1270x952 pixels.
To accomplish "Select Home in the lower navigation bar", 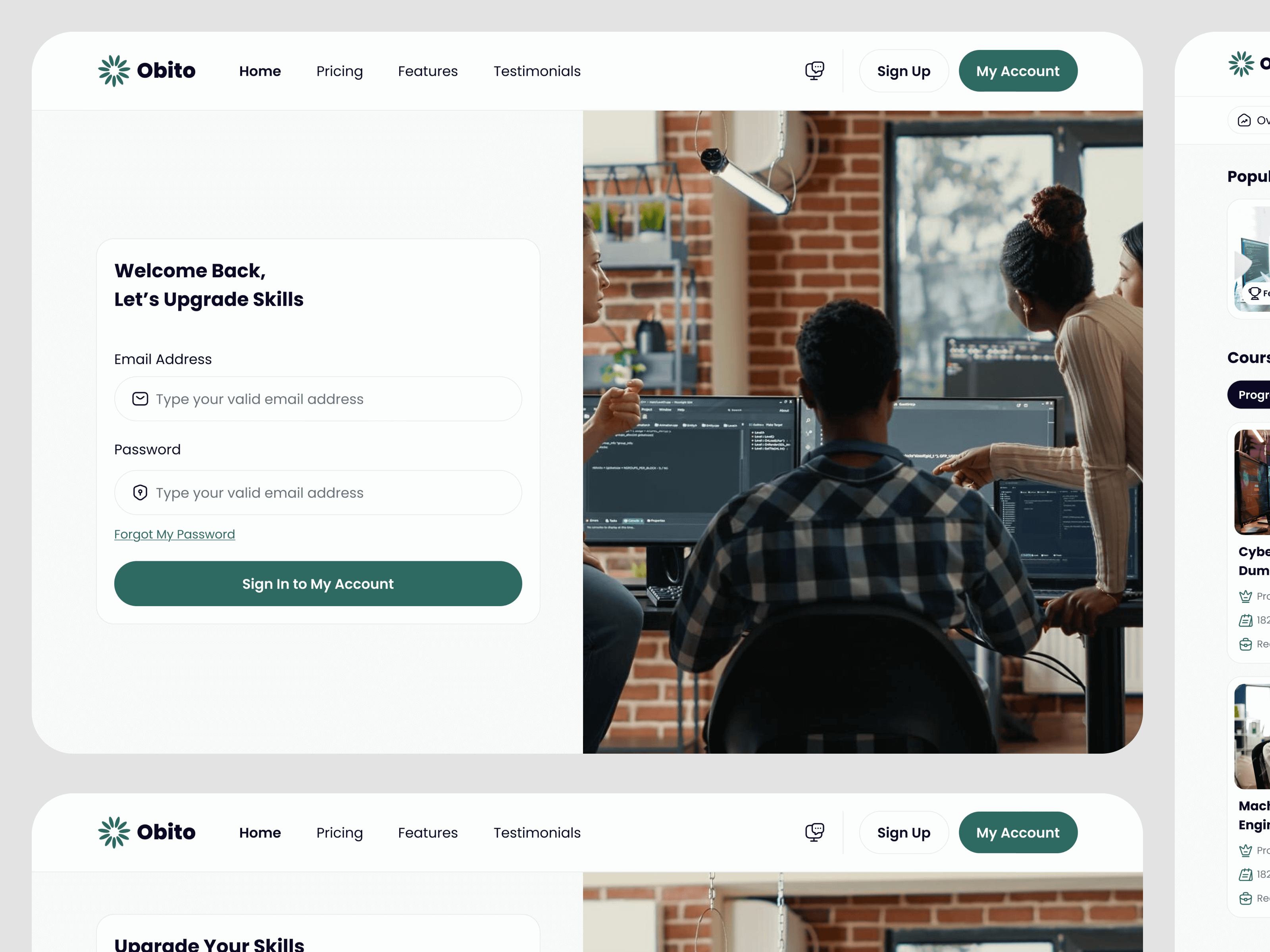I will [x=260, y=833].
